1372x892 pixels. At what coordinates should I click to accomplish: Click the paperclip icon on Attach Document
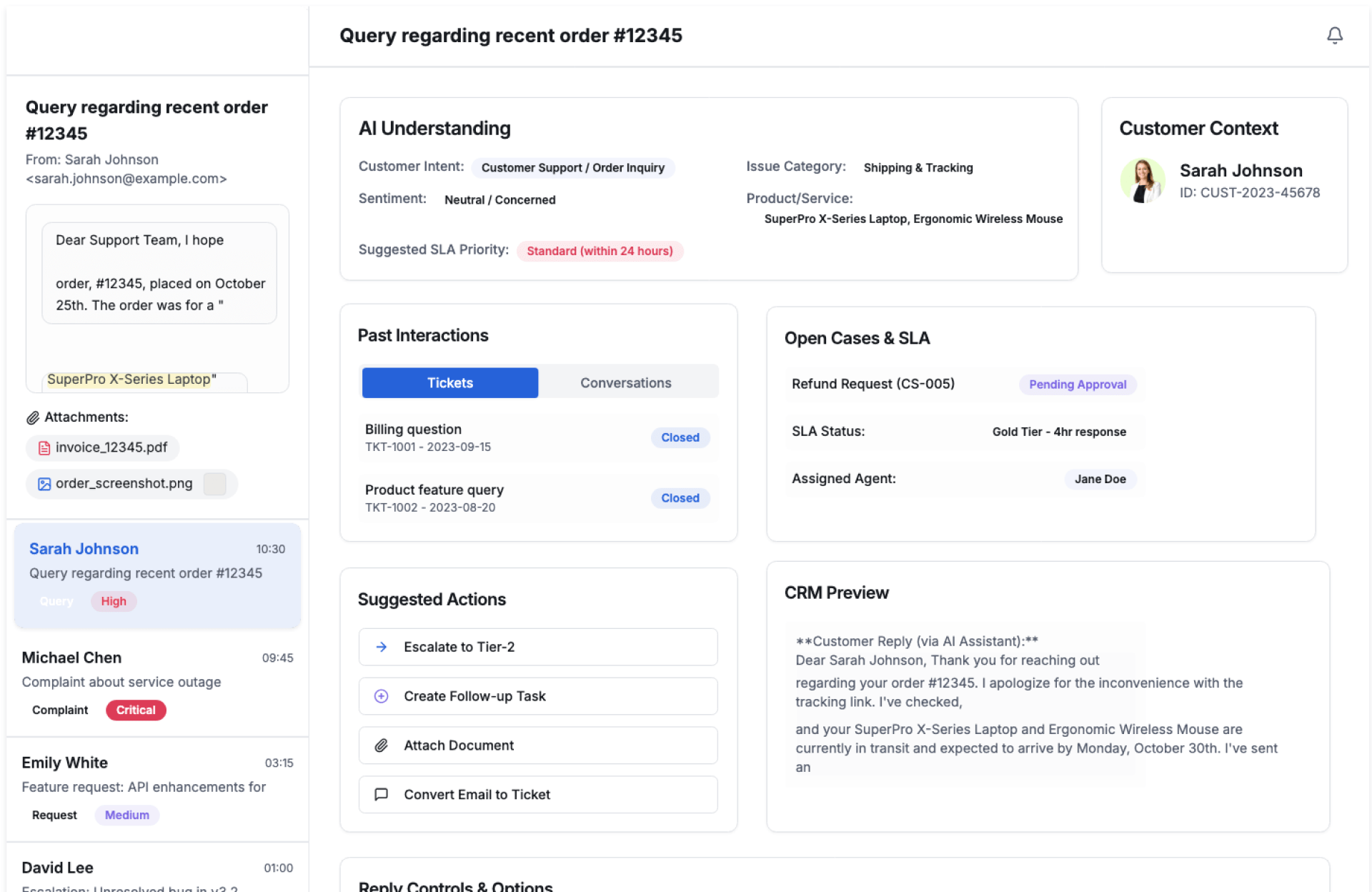(x=382, y=745)
